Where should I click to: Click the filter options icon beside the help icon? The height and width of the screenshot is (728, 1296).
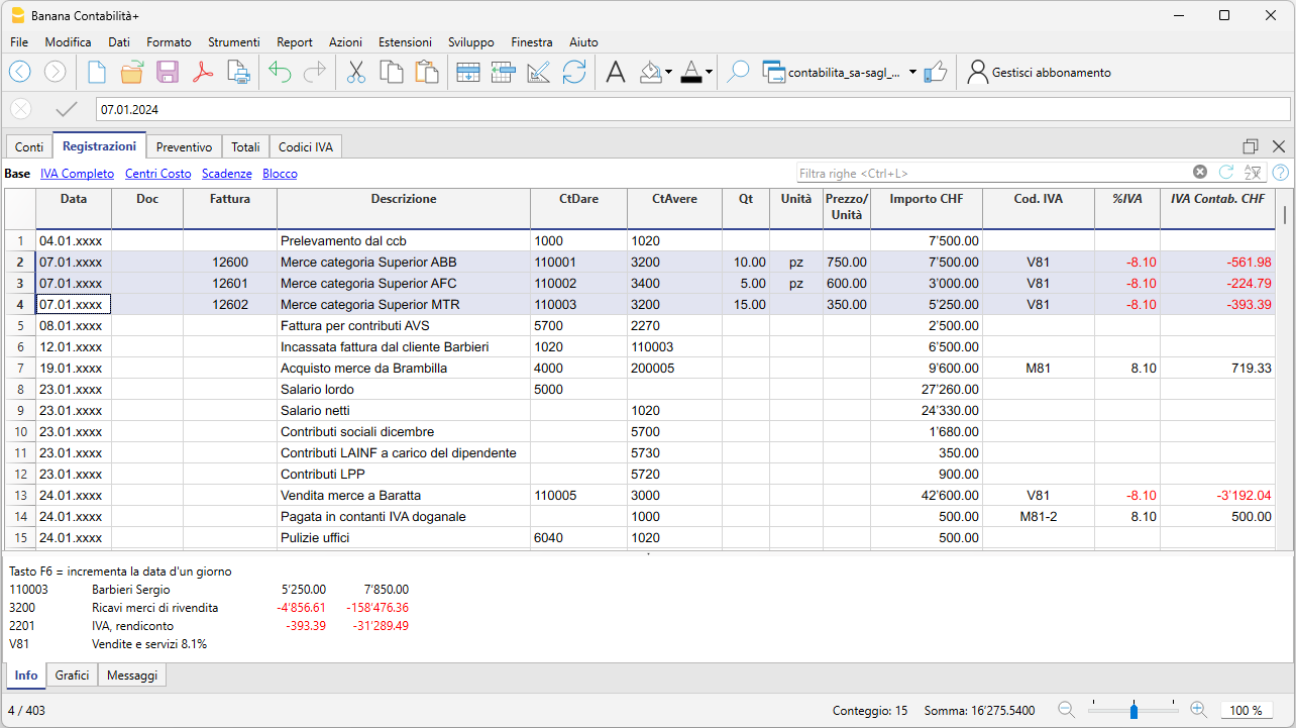1253,173
